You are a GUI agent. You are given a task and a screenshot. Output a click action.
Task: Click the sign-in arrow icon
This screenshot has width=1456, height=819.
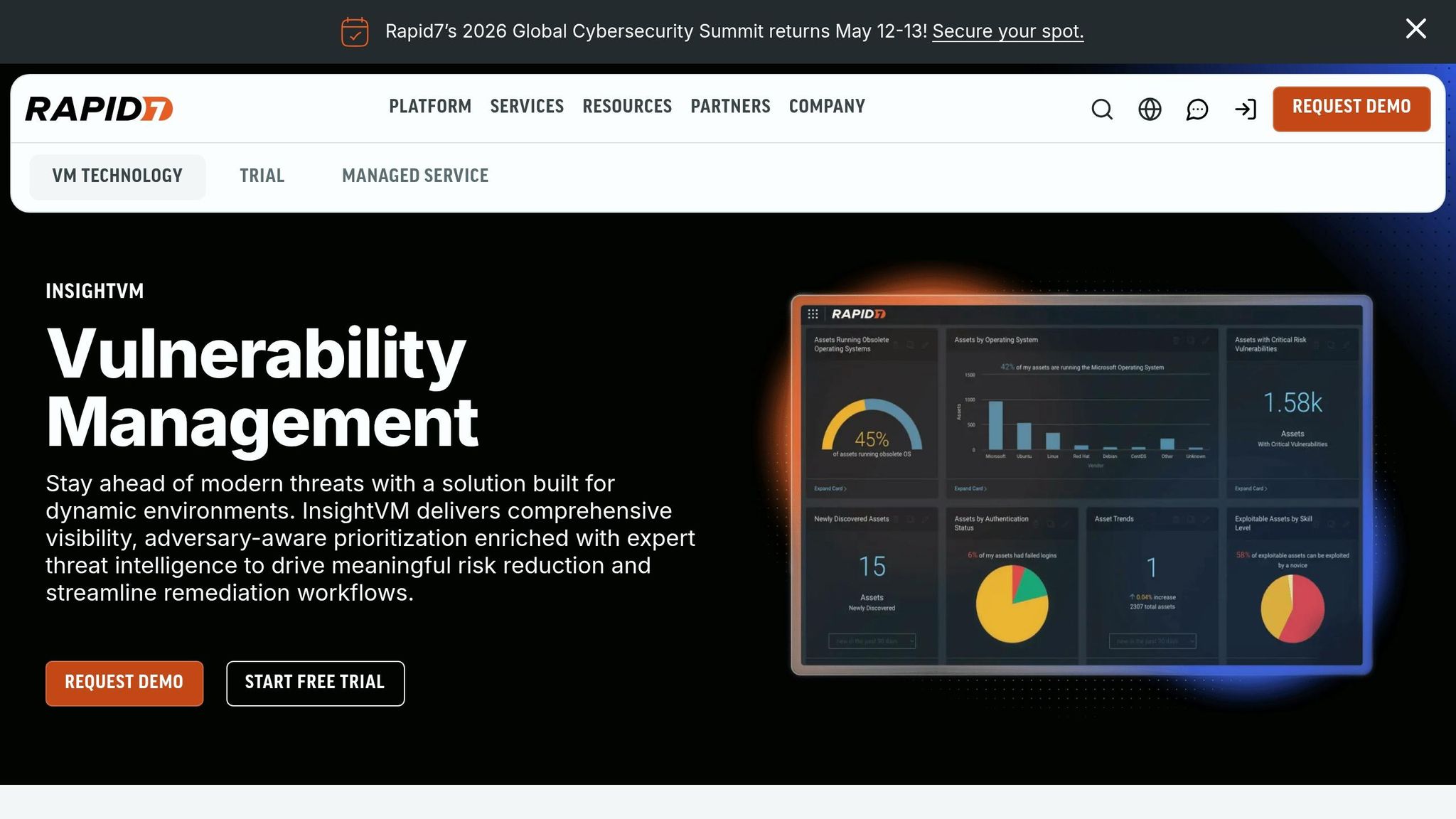click(x=1246, y=109)
